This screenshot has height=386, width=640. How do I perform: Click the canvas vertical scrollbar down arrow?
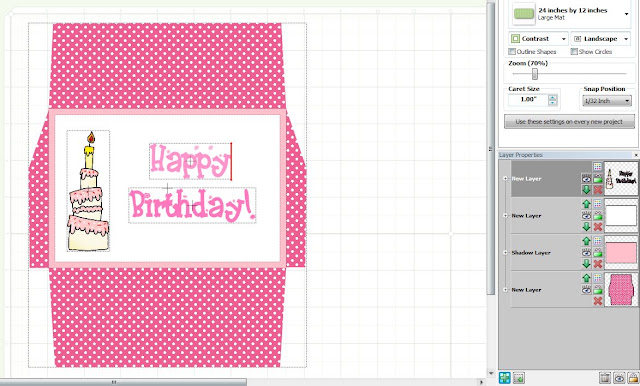[x=491, y=373]
